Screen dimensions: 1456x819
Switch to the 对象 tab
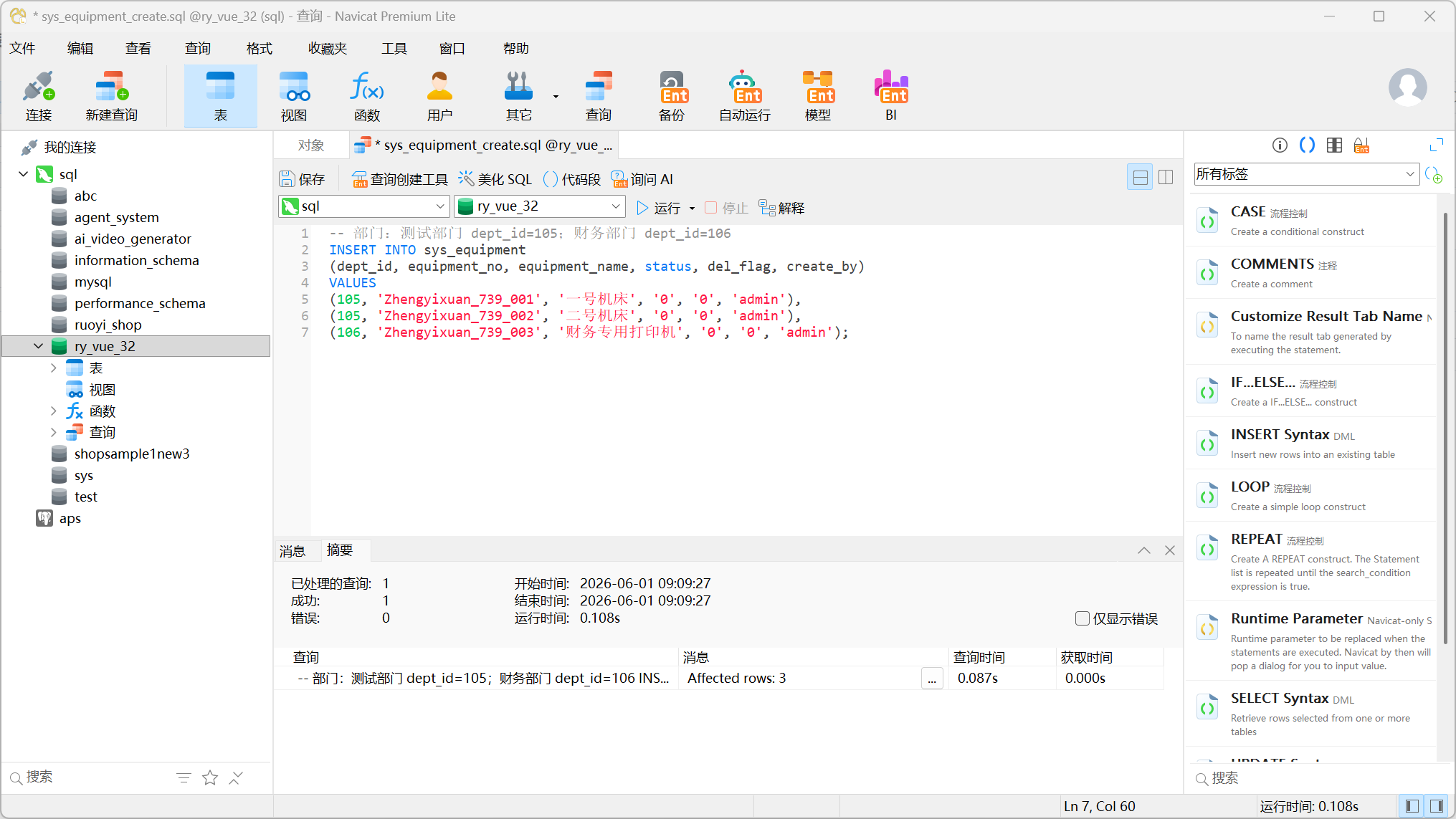pos(311,145)
